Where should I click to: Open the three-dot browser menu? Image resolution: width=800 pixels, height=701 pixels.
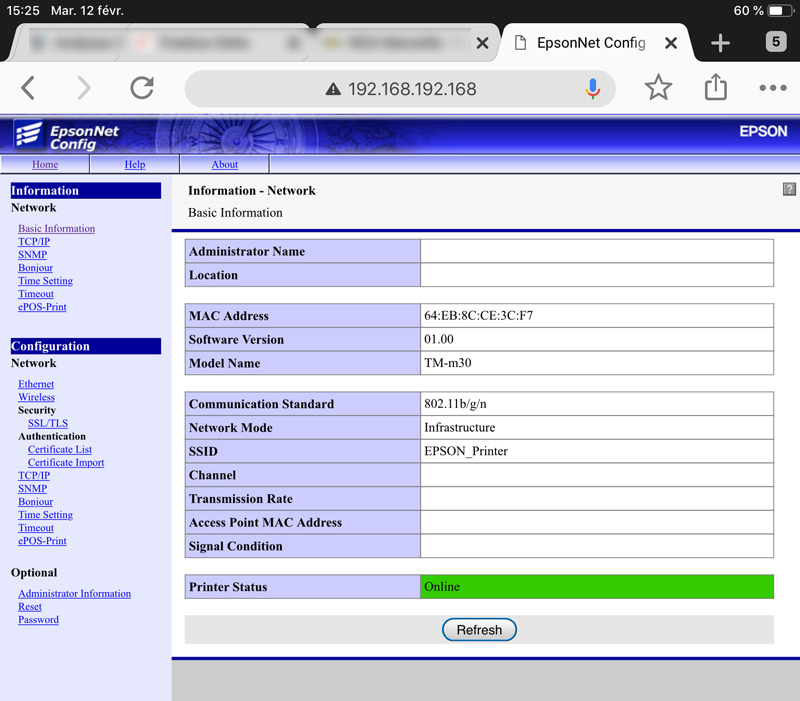tap(772, 88)
